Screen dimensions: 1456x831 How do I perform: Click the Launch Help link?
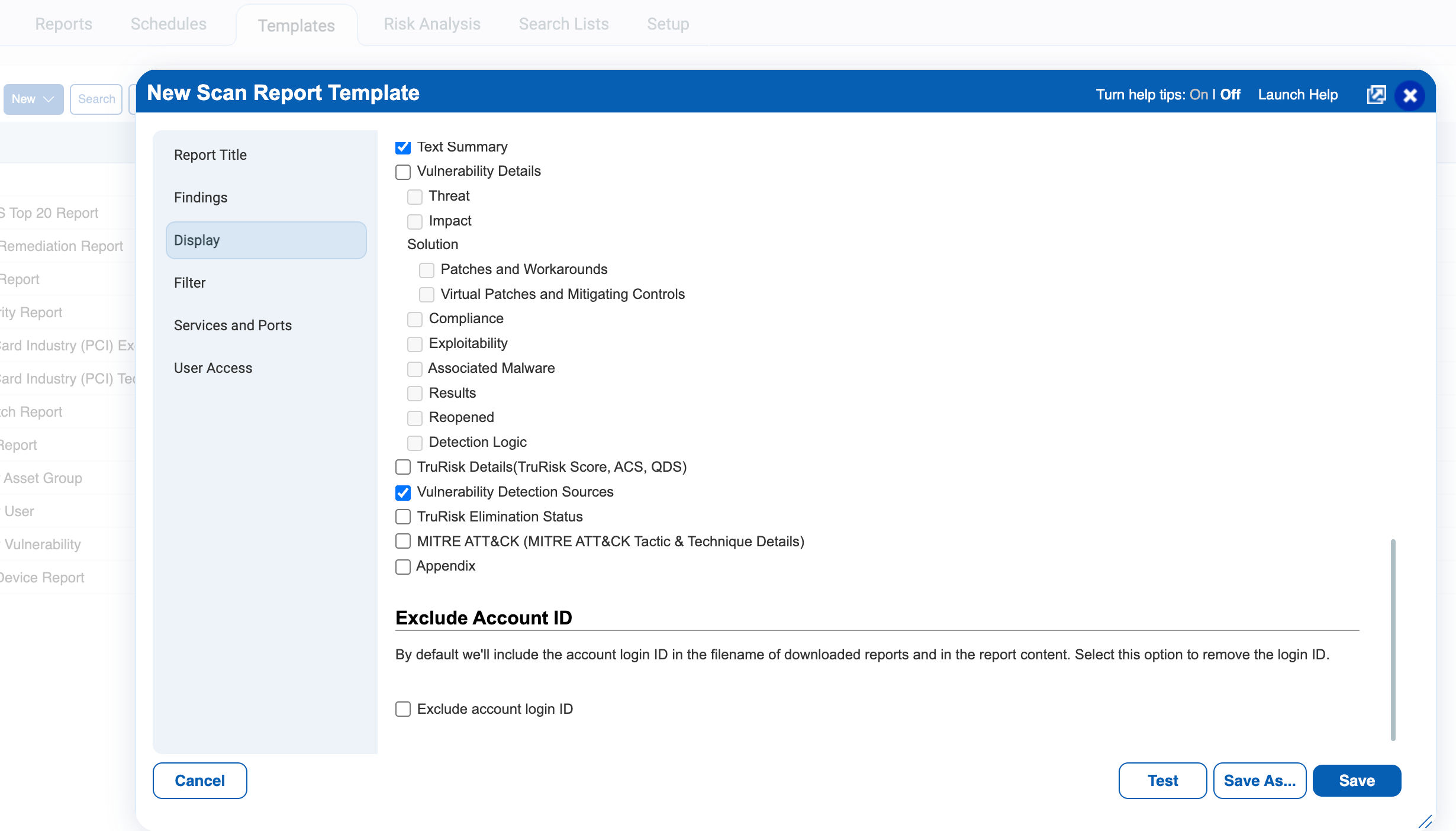click(x=1298, y=95)
